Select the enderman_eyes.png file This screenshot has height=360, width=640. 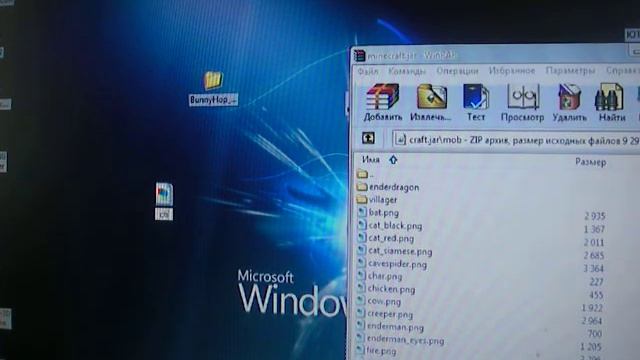[x=400, y=340]
